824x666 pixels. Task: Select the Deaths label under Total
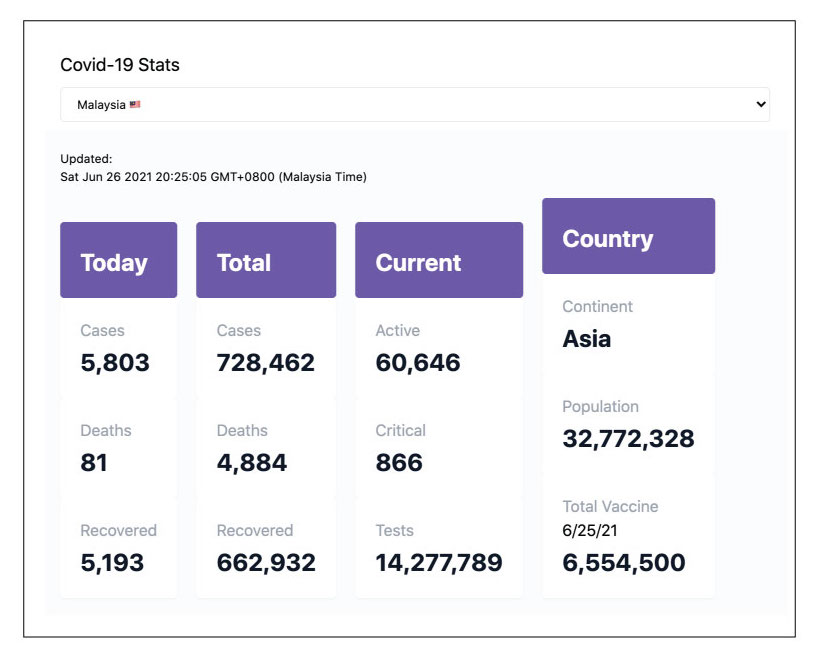coord(242,431)
